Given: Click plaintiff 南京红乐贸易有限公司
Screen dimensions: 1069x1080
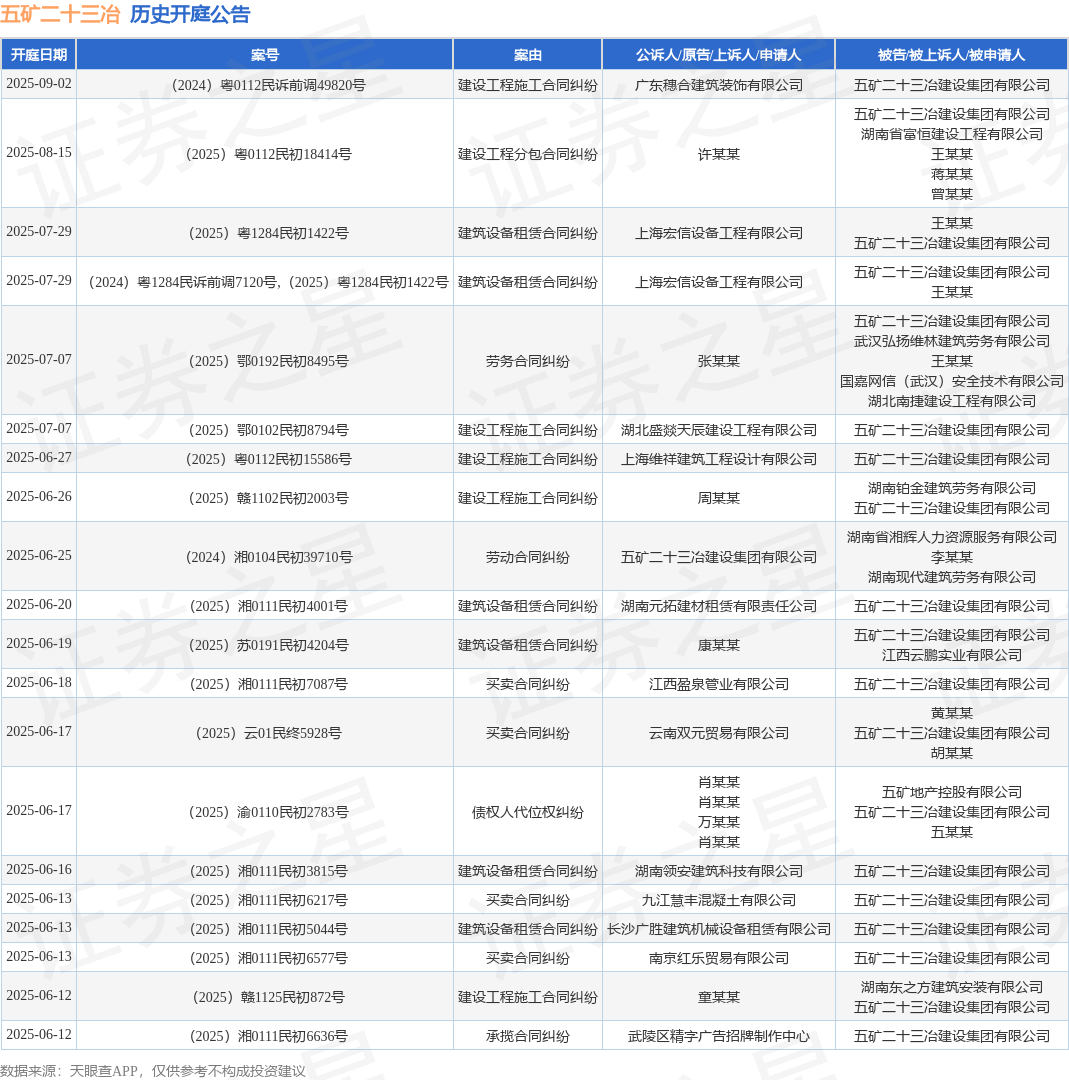Looking at the screenshot, I should coord(718,958).
